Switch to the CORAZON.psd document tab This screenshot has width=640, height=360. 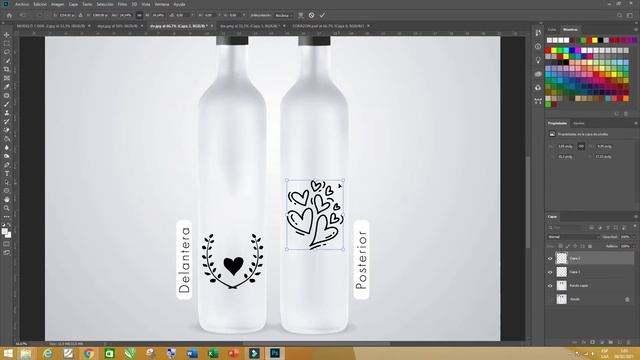click(328, 26)
